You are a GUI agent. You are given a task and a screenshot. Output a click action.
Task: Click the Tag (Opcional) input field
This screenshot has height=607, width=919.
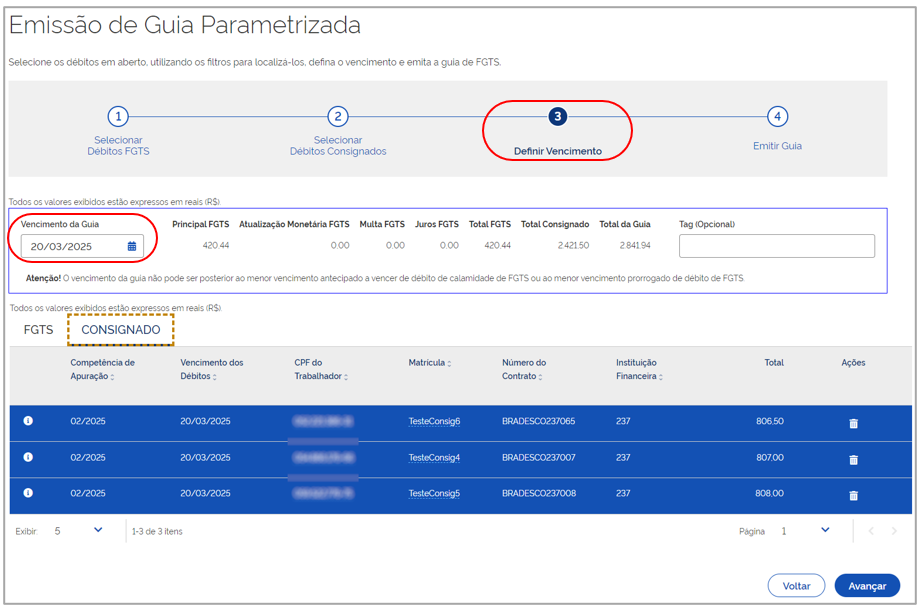click(x=776, y=246)
